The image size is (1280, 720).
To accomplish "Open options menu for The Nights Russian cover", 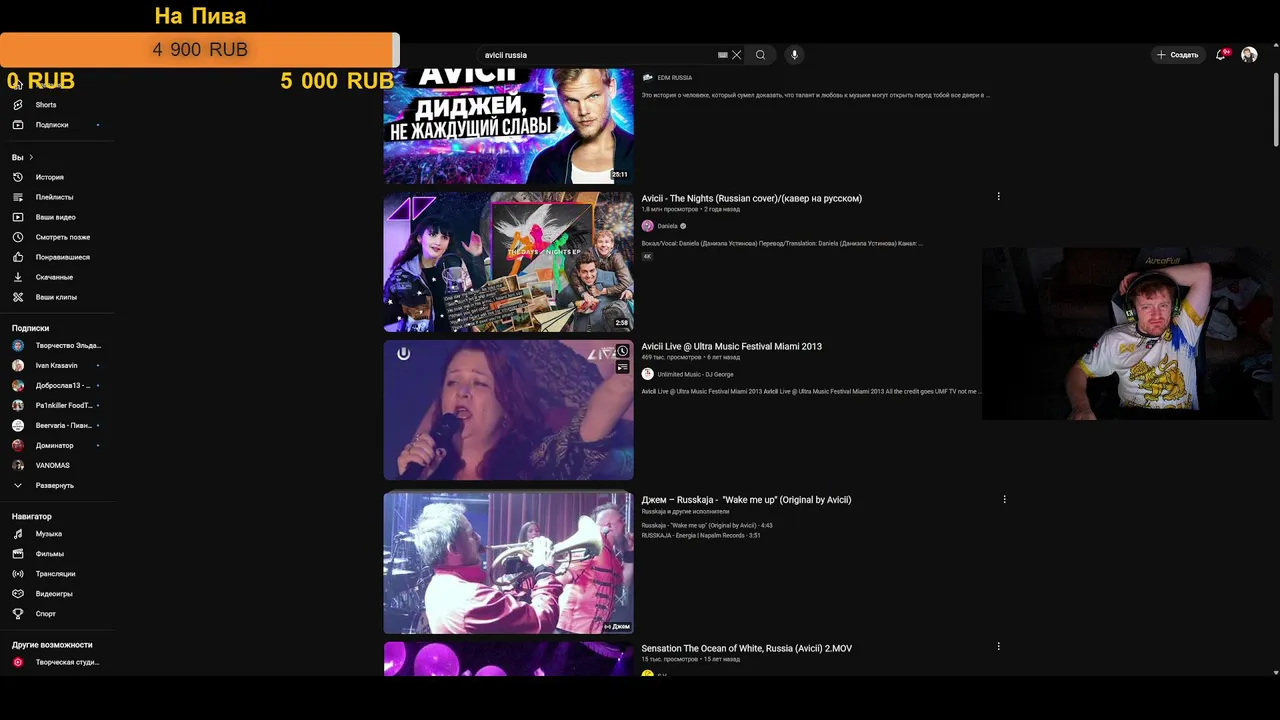I will point(998,197).
